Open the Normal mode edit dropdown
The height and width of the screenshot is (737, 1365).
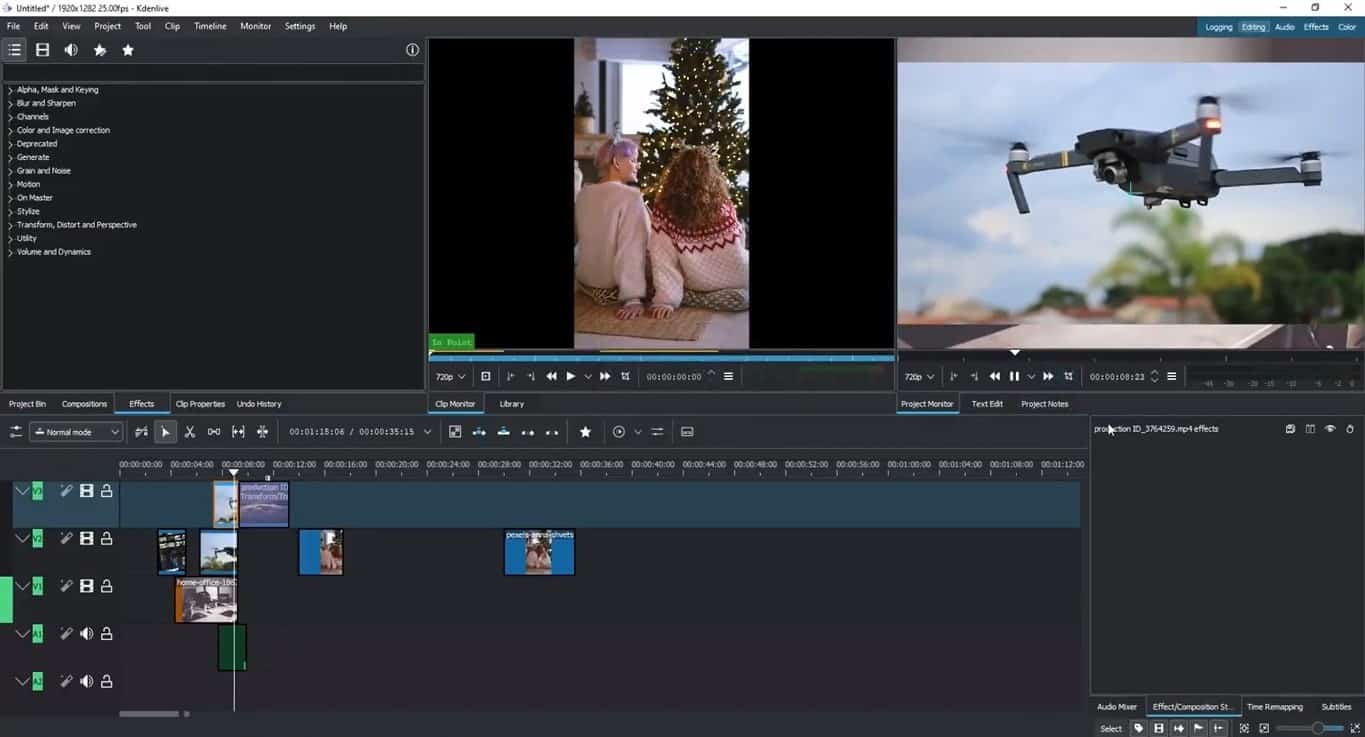pyautogui.click(x=76, y=432)
